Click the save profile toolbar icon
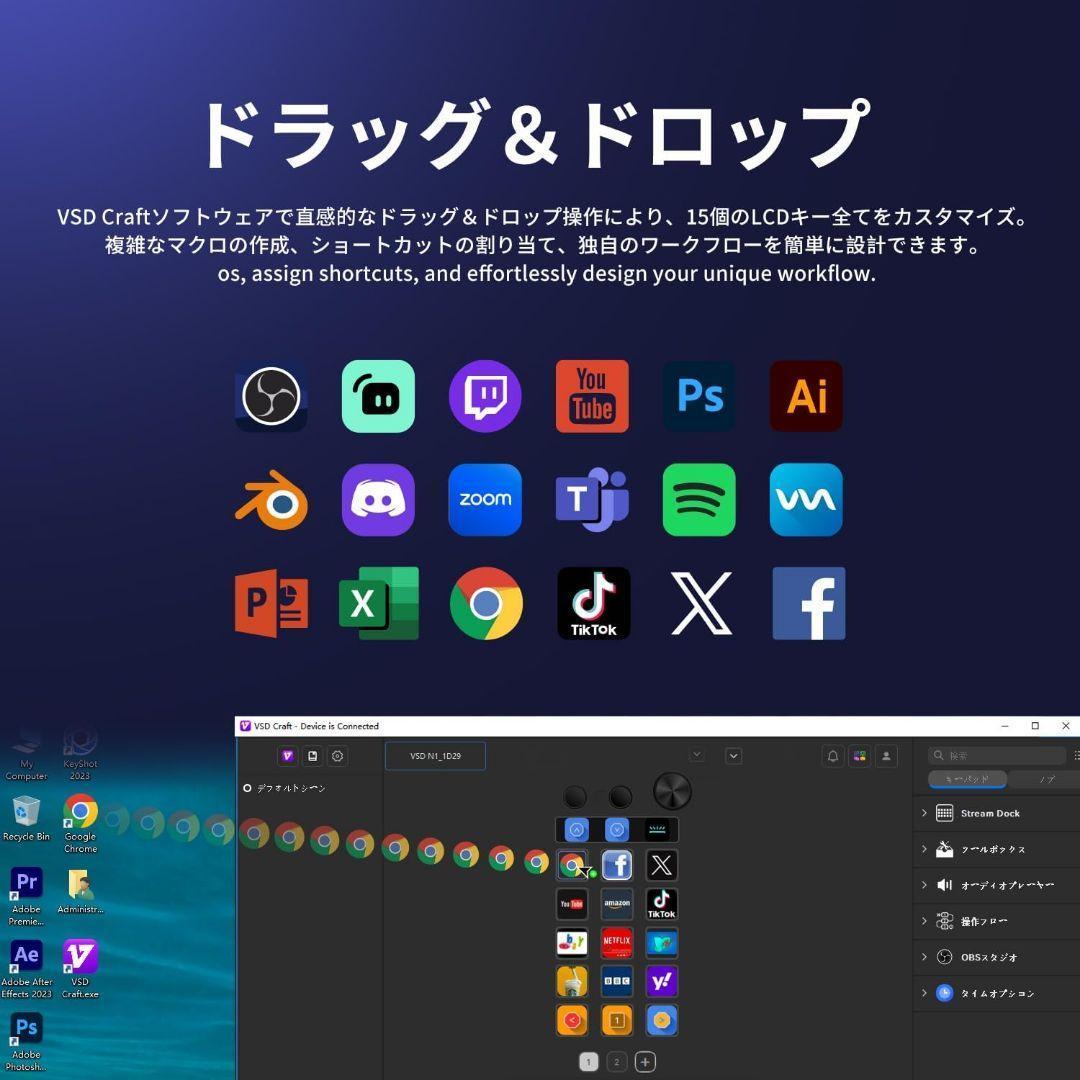 (313, 756)
